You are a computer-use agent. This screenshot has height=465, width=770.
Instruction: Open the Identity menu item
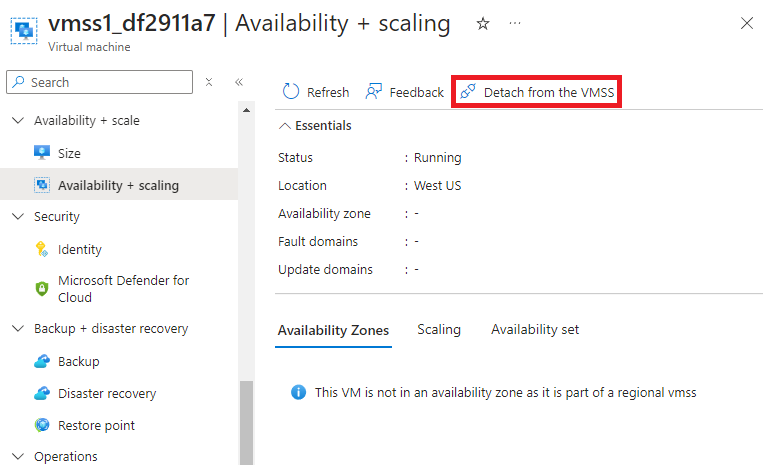(x=80, y=249)
